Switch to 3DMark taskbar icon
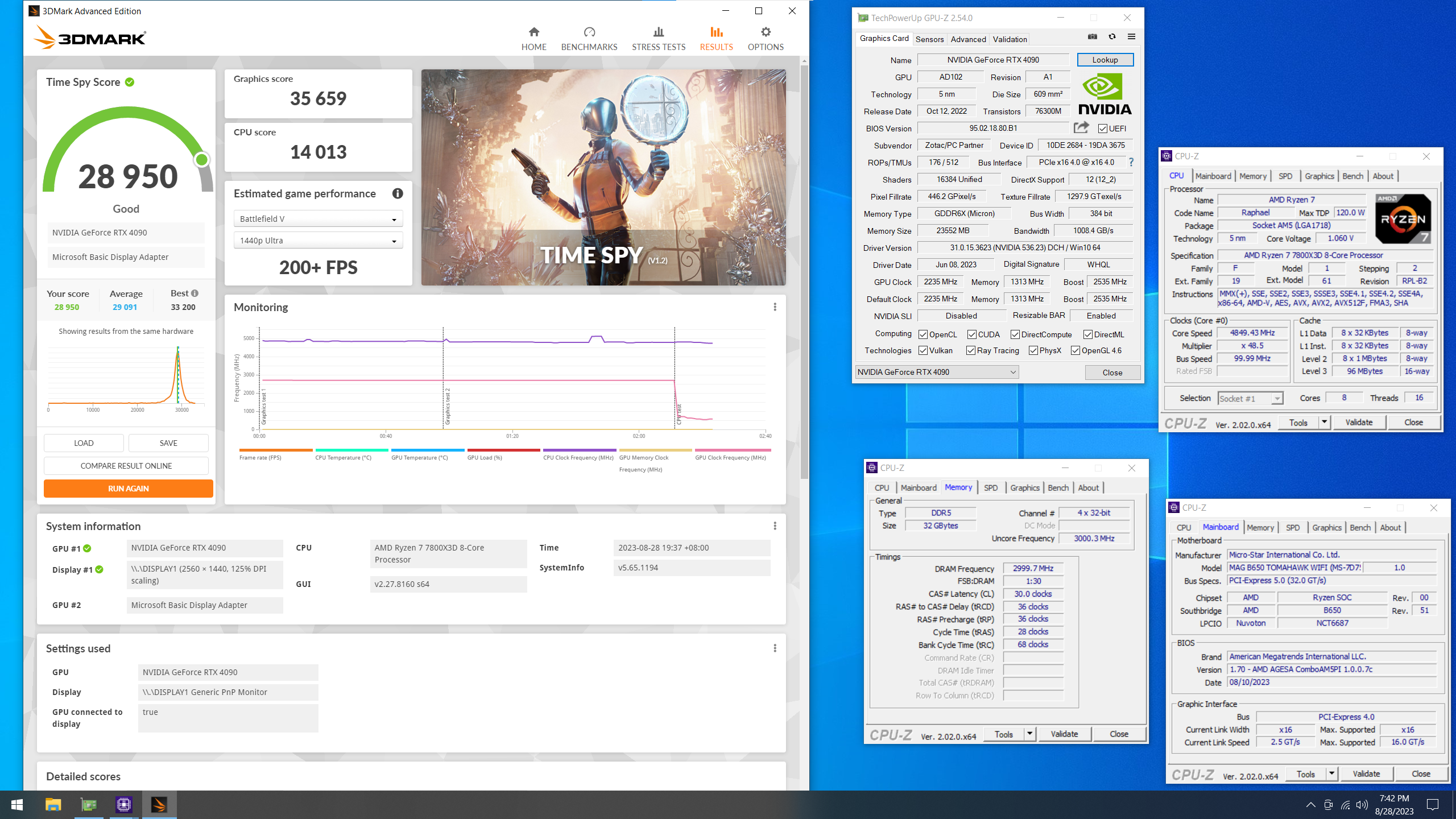 point(159,805)
